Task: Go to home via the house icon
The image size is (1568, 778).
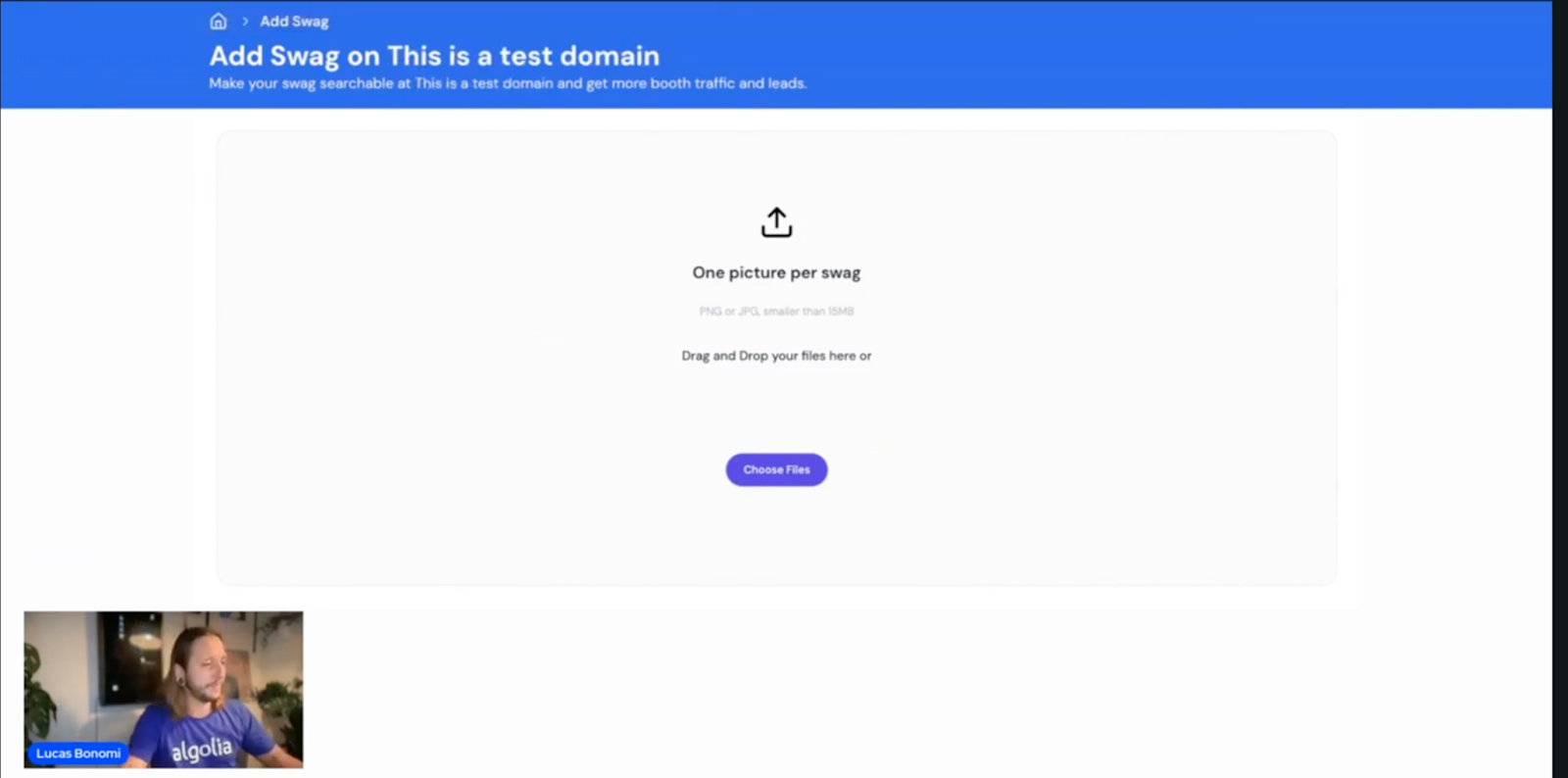Action: pos(219,21)
